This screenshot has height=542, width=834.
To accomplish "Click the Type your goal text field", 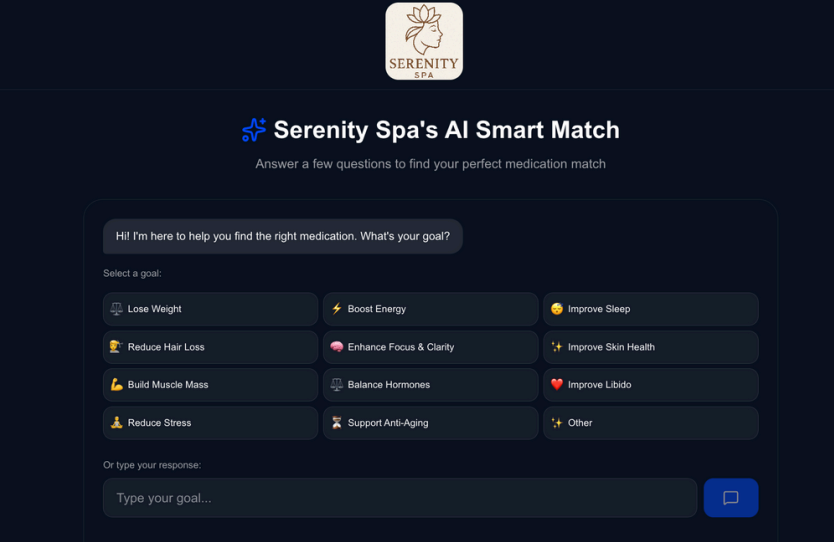I will pos(399,498).
